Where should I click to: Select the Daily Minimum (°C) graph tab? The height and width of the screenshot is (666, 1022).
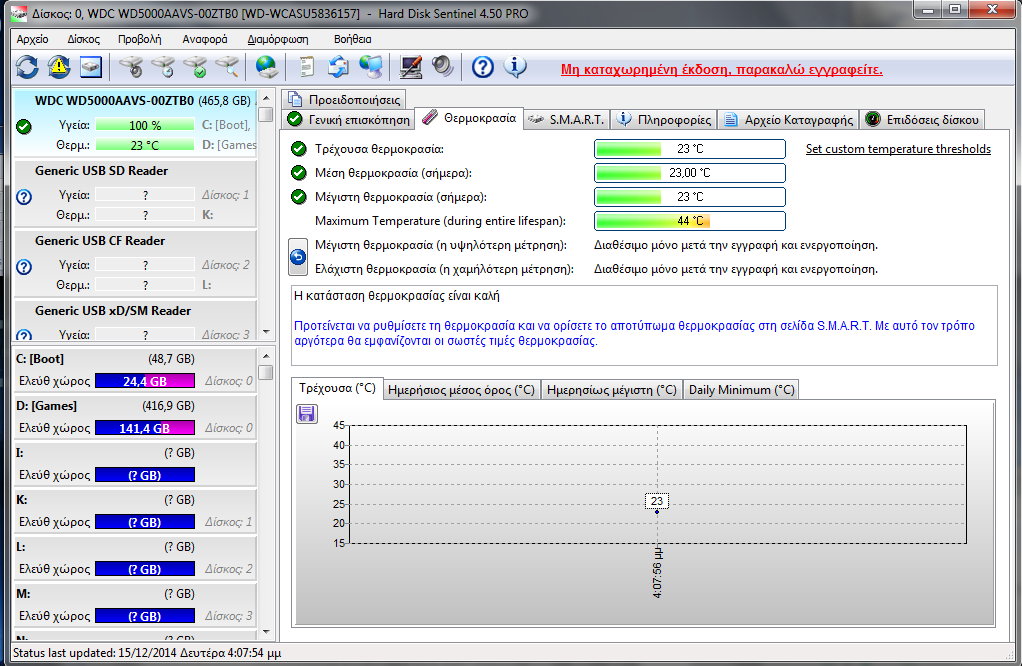click(x=741, y=390)
